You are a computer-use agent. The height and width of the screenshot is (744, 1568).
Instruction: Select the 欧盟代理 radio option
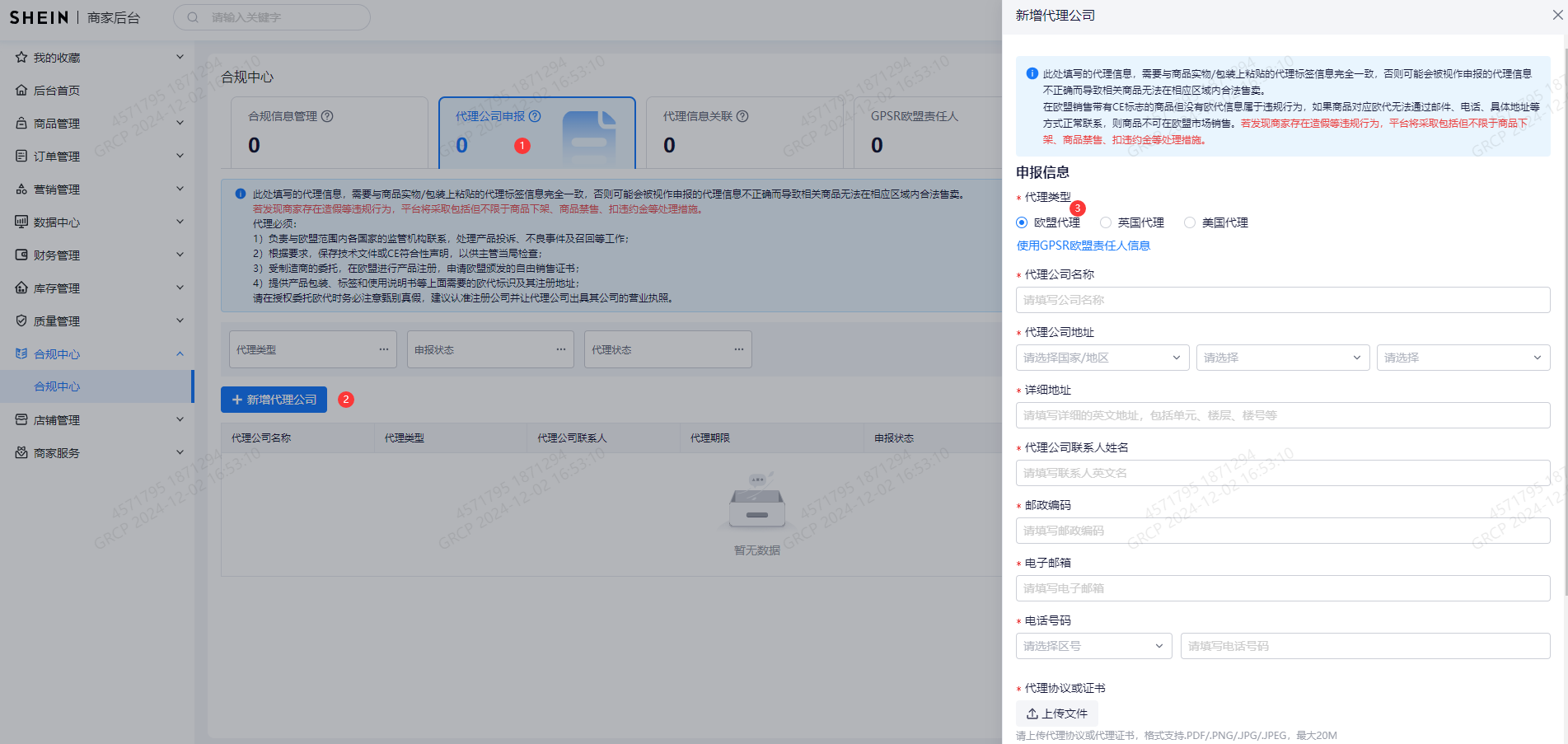click(1022, 222)
